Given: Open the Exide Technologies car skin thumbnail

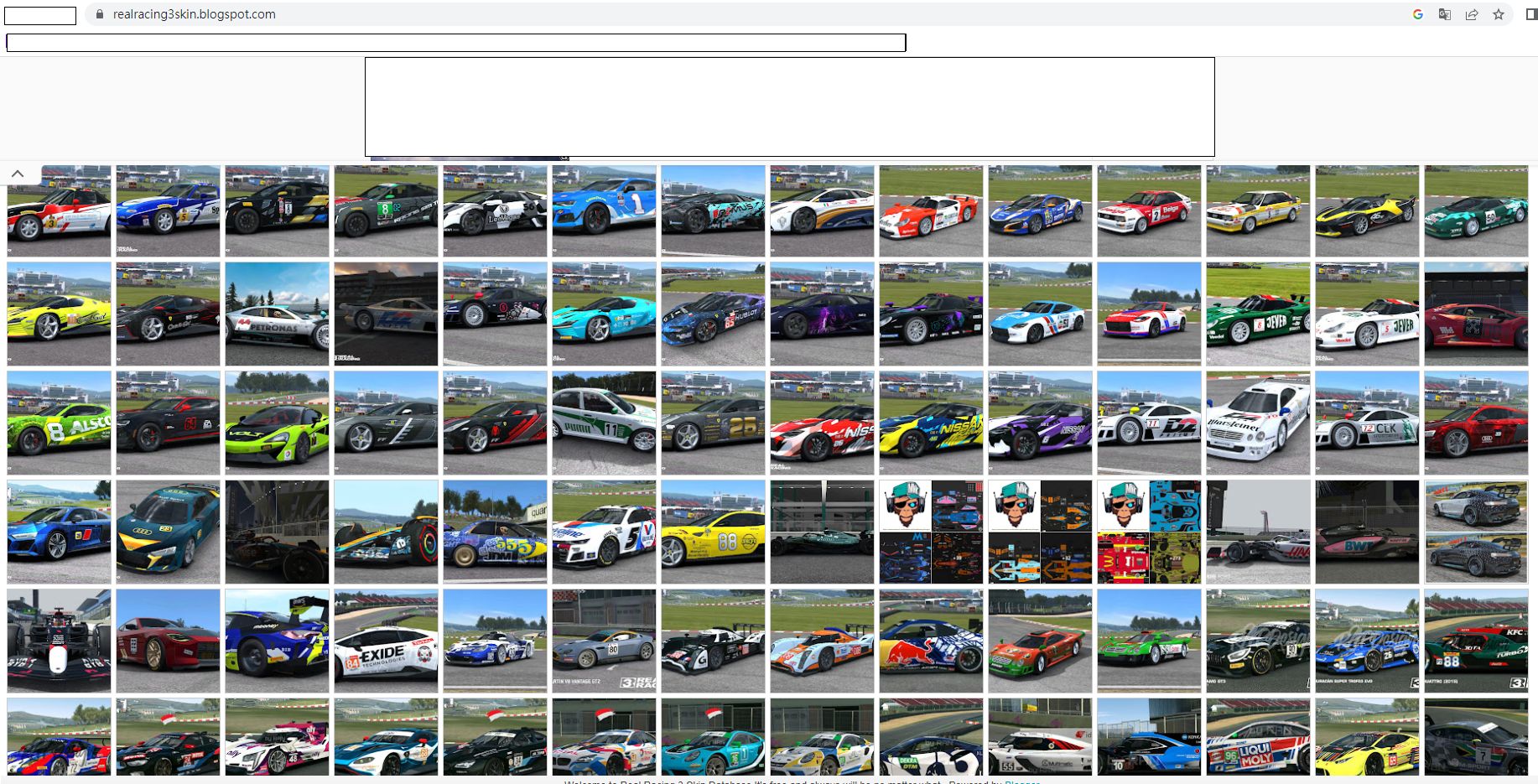Looking at the screenshot, I should 386,641.
